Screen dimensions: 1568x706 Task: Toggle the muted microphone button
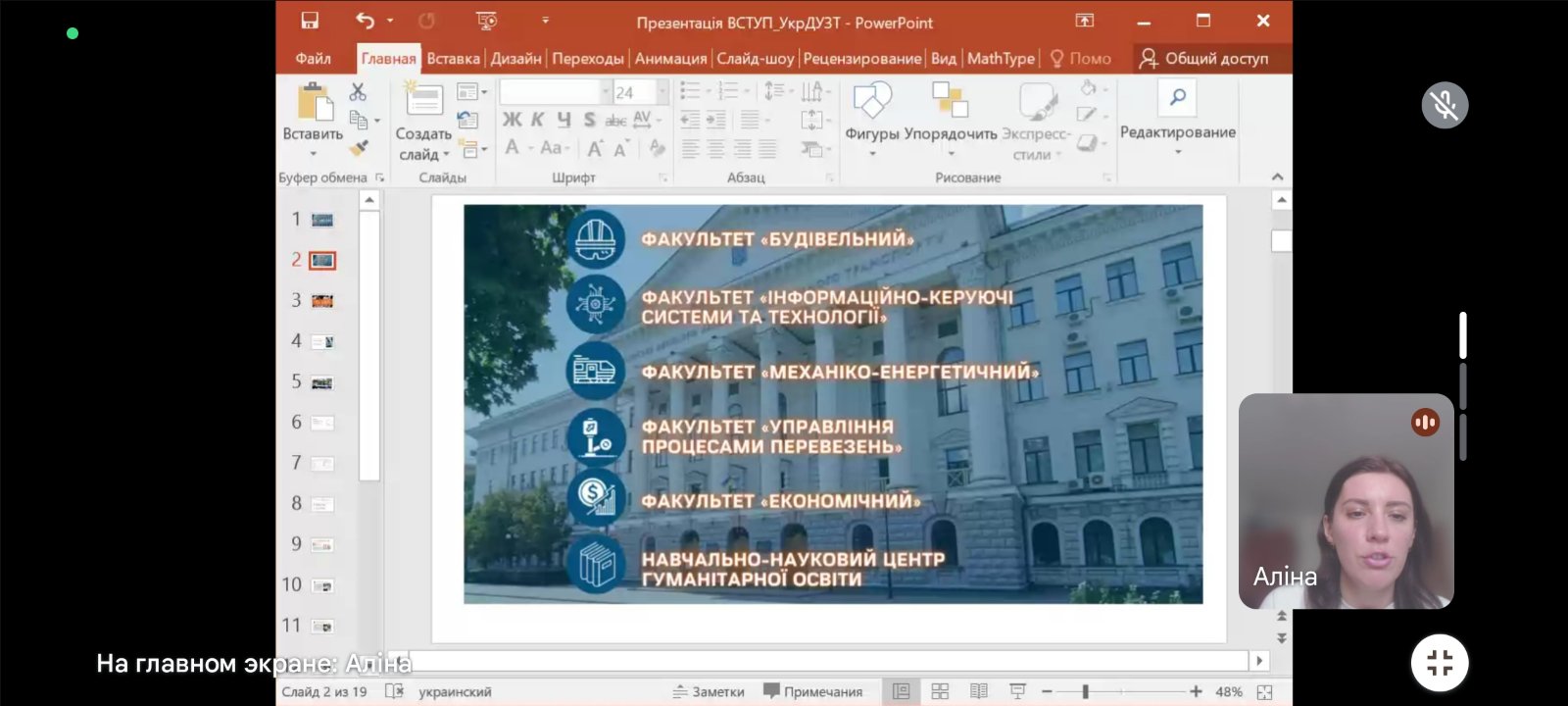1445,105
